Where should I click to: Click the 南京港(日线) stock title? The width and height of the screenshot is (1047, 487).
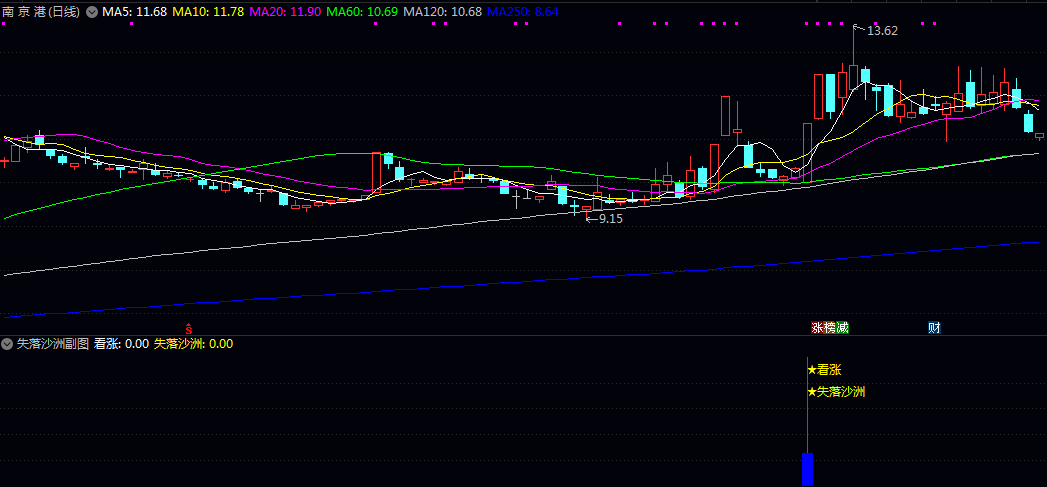tap(42, 11)
